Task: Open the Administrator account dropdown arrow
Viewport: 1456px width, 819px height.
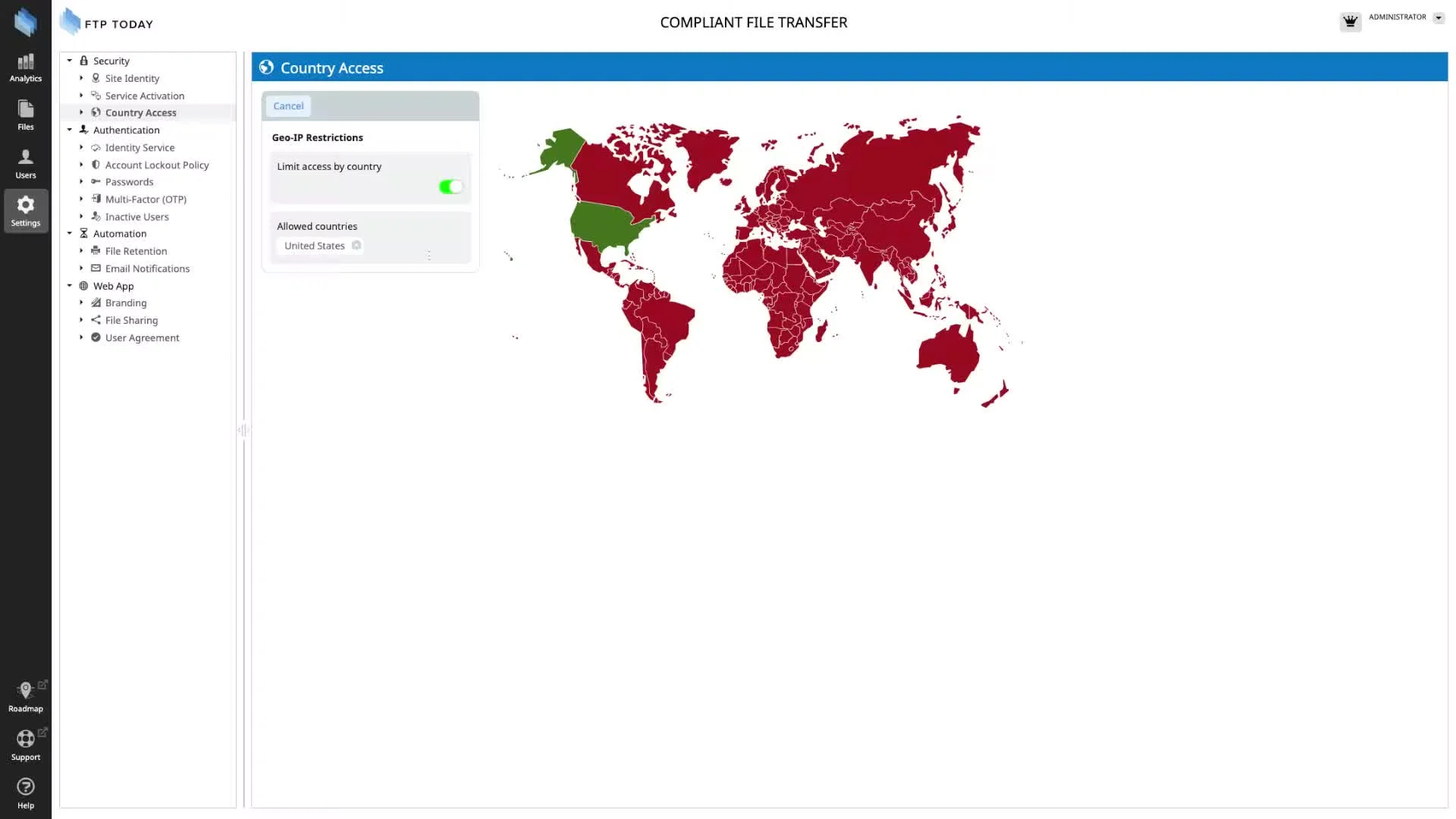Action: [x=1439, y=18]
